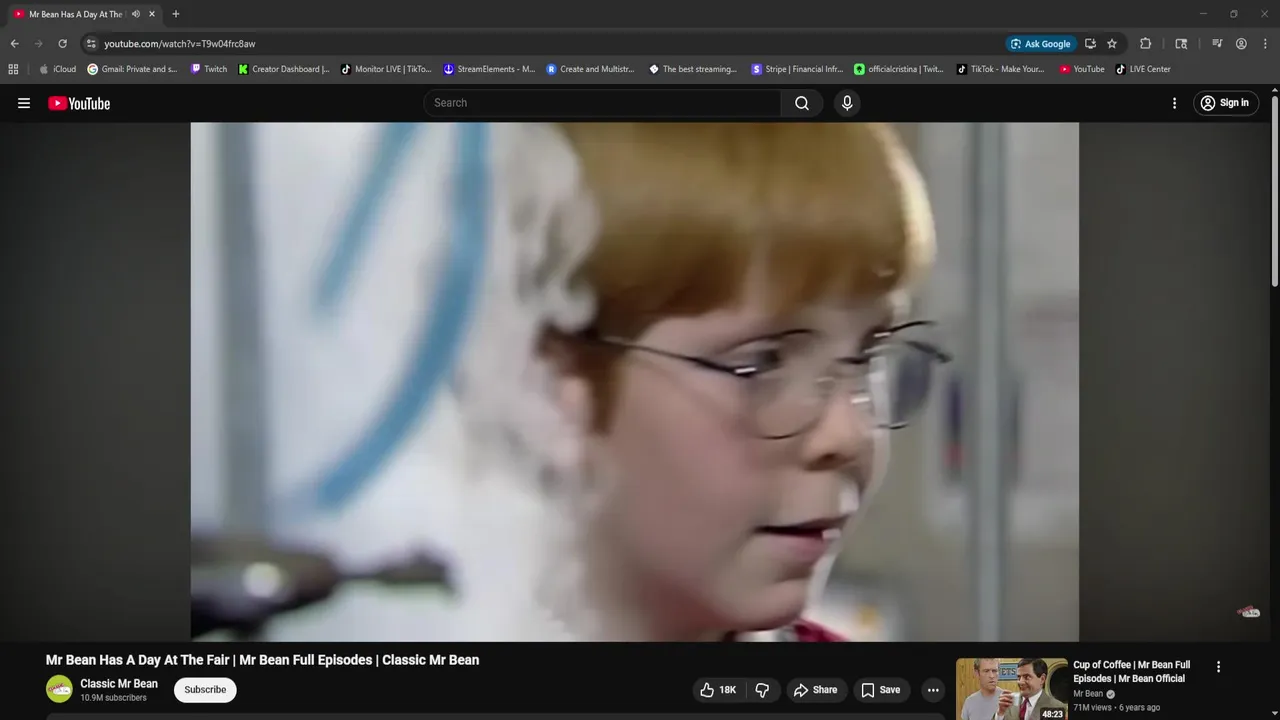Open Chrome profile avatar
This screenshot has height=720, width=1280.
pos(1241,44)
